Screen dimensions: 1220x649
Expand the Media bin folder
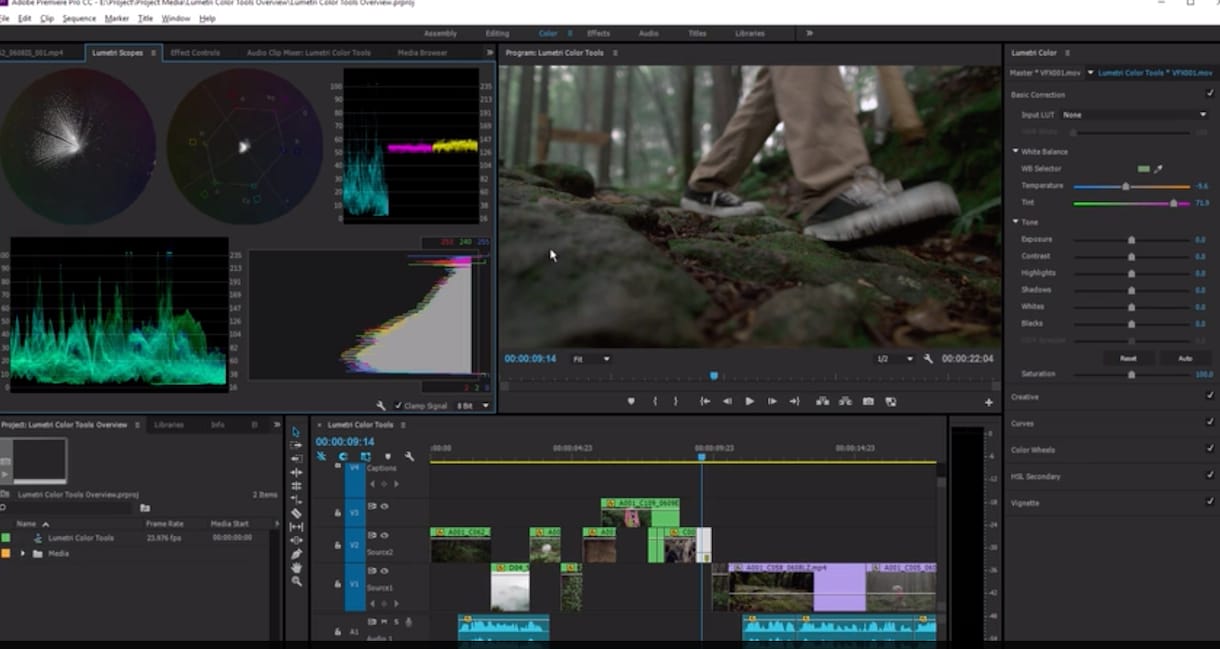click(x=23, y=553)
